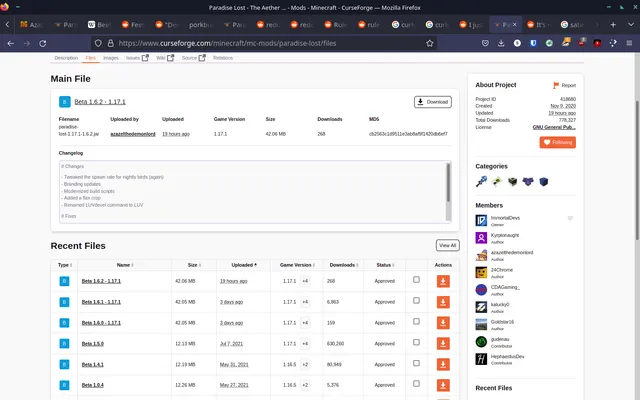This screenshot has height=400, width=640.
Task: Open Beta 1.5.0 file name link
Action: (93, 344)
